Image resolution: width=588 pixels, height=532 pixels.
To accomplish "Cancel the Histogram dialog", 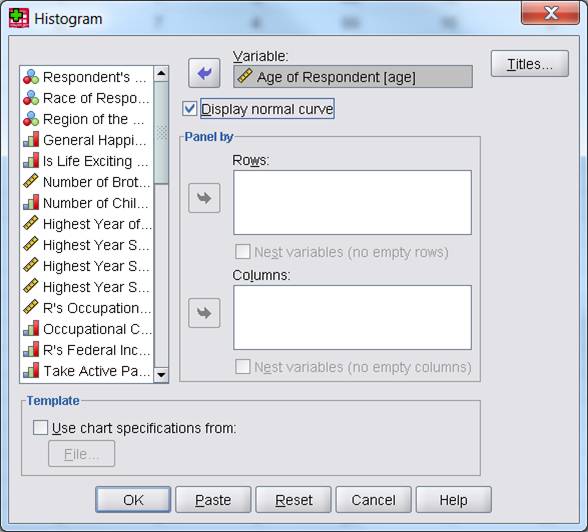I will (x=374, y=500).
